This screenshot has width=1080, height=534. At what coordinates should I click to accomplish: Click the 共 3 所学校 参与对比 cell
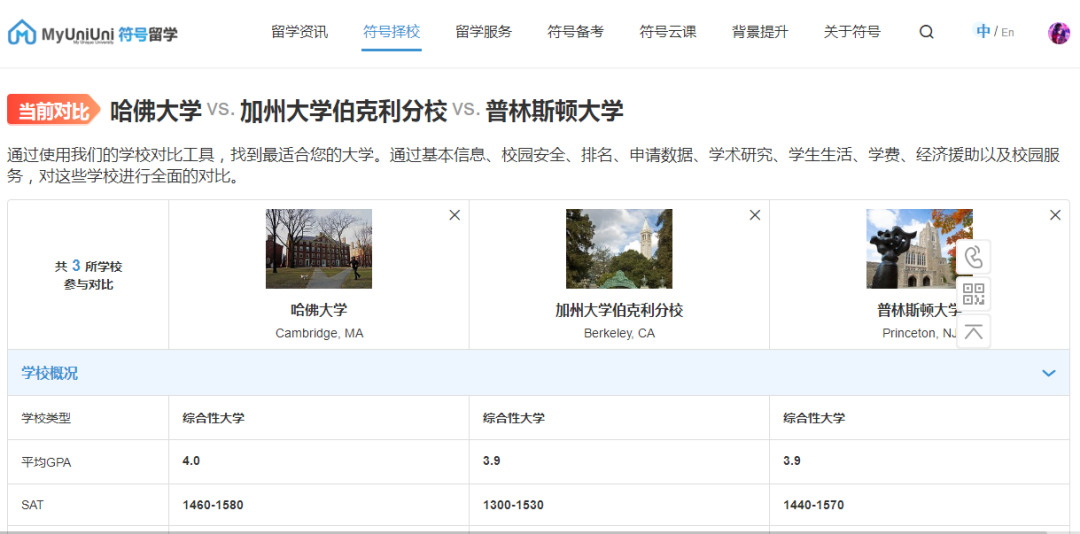(x=88, y=274)
